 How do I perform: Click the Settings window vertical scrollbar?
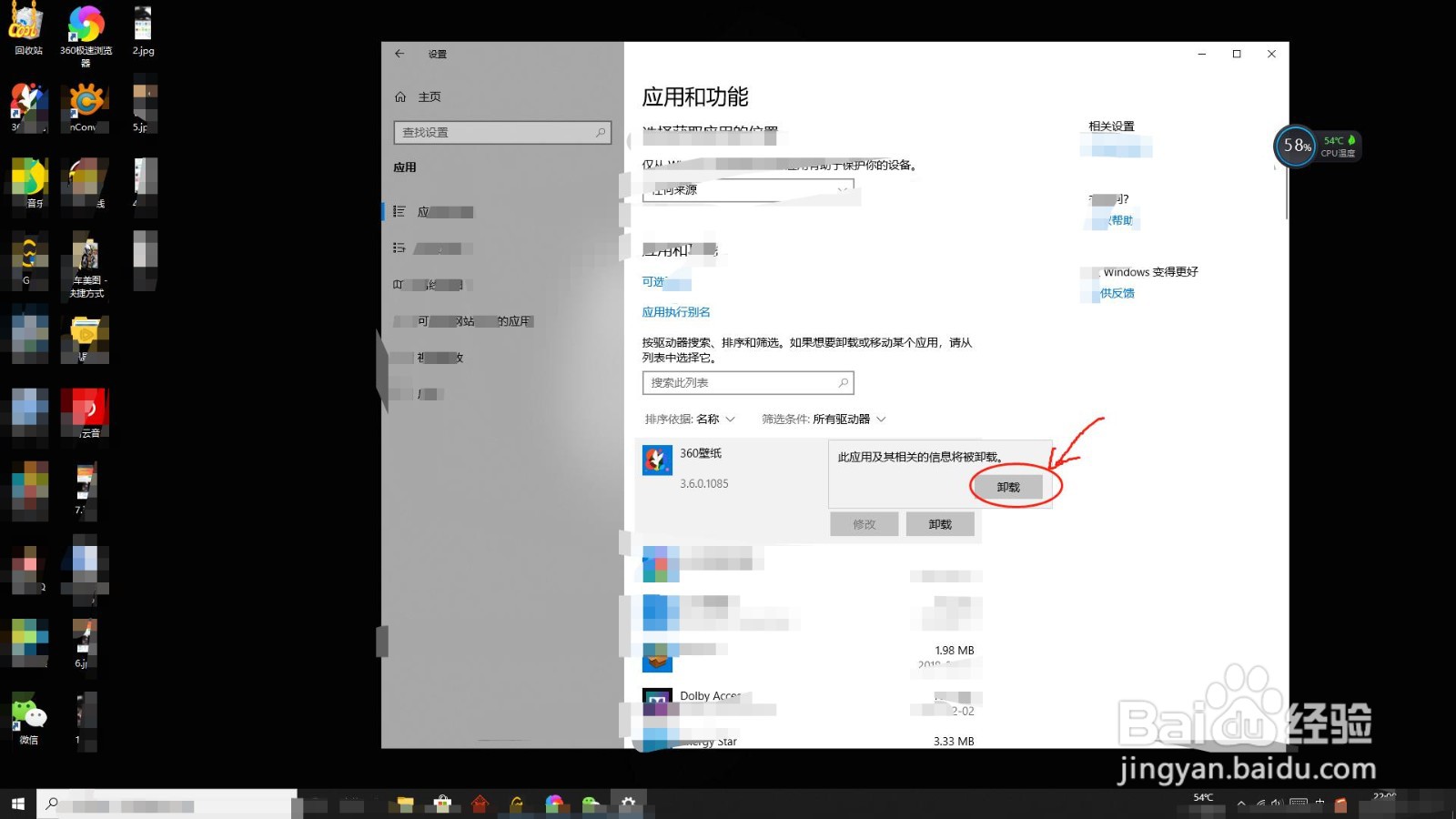coord(1286,193)
